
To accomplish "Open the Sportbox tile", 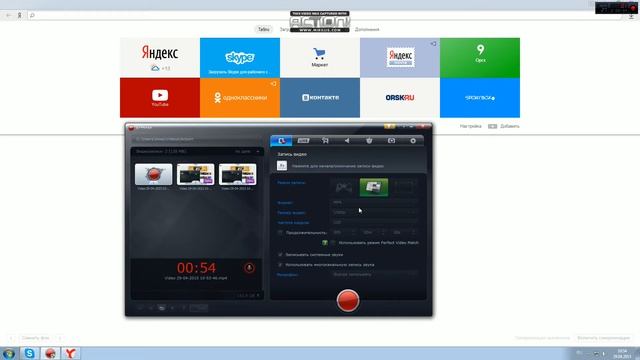I will click(480, 98).
